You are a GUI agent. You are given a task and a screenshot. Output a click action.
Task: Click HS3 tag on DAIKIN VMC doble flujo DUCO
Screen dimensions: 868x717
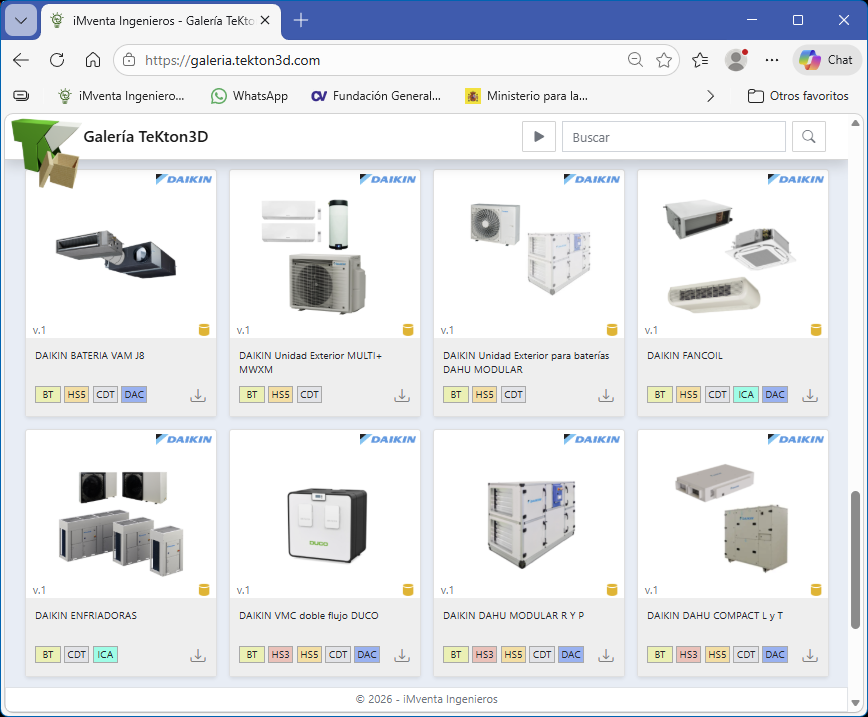[280, 654]
